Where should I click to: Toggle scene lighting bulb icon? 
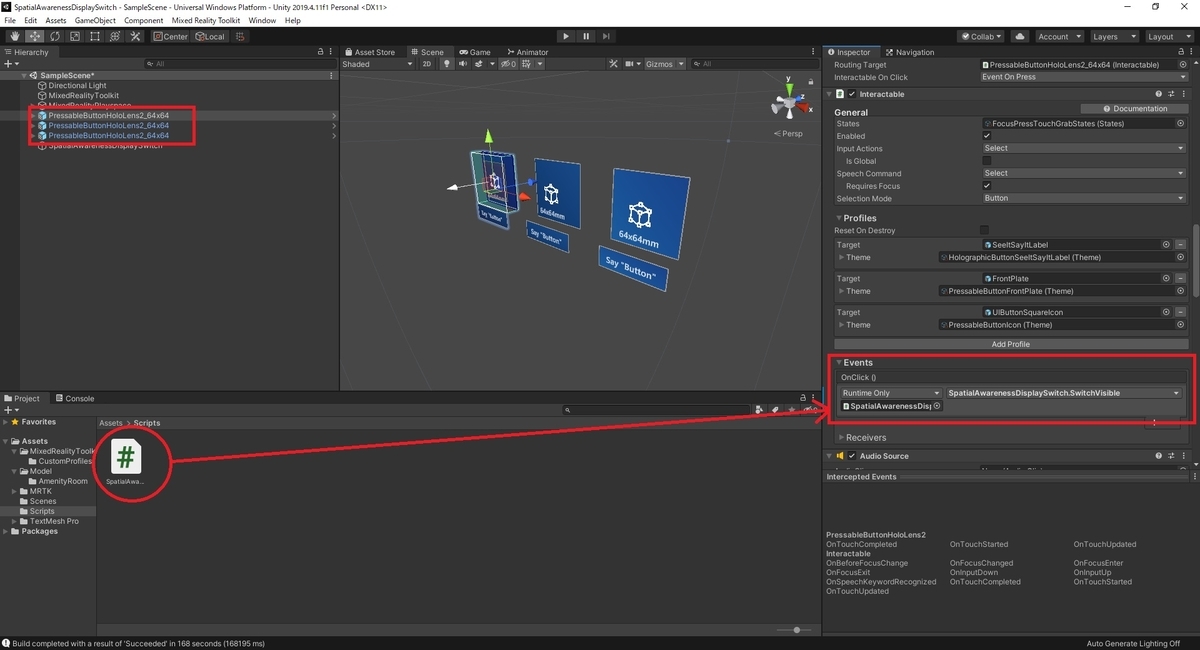tap(447, 64)
